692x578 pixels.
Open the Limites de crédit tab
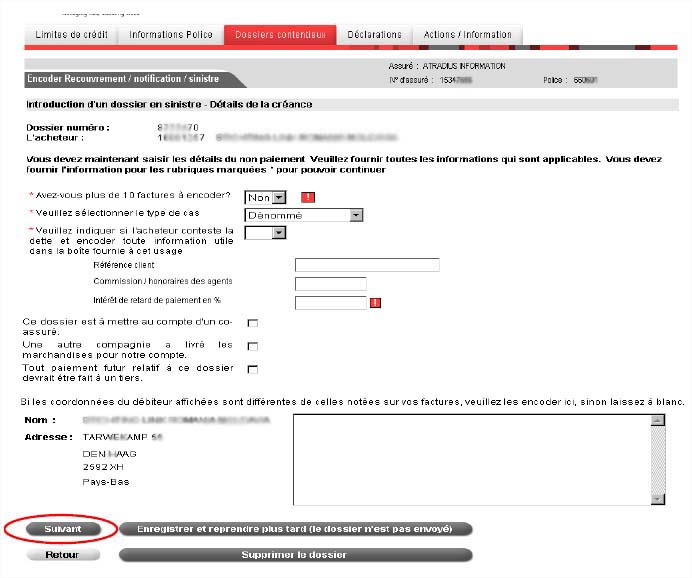71,34
